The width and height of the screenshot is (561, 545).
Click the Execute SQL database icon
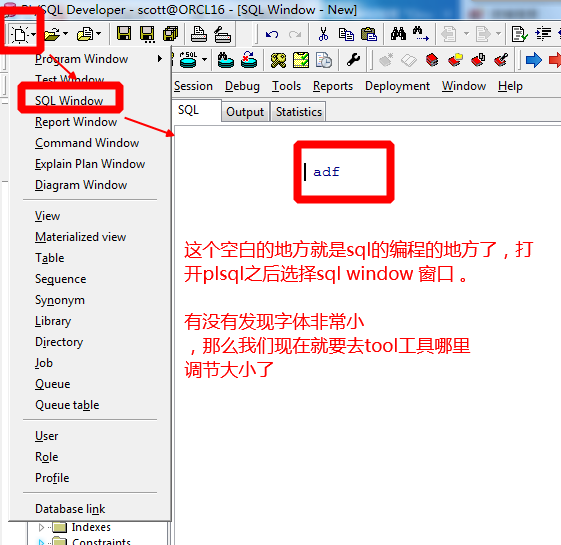pyautogui.click(x=188, y=60)
